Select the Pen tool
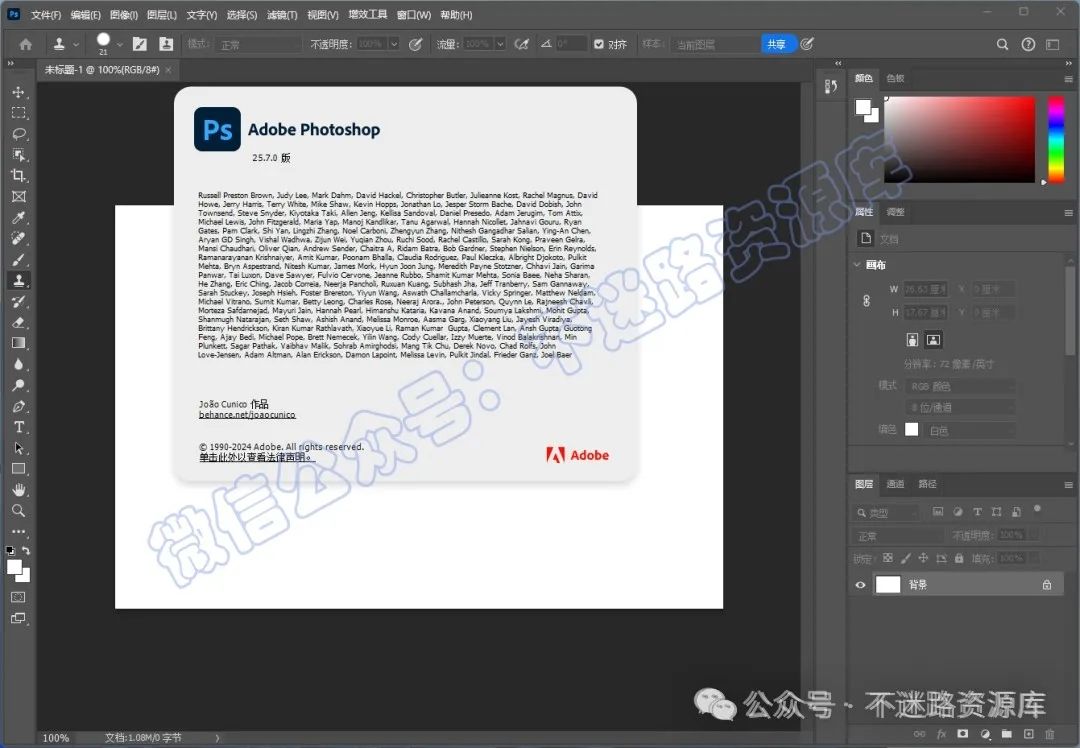The width and height of the screenshot is (1080, 748). 19,406
